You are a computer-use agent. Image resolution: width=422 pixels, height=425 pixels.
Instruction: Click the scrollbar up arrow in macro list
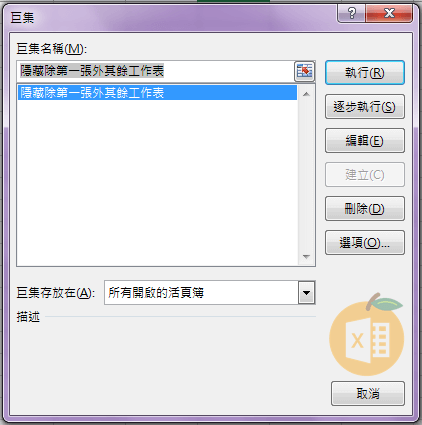click(x=306, y=94)
